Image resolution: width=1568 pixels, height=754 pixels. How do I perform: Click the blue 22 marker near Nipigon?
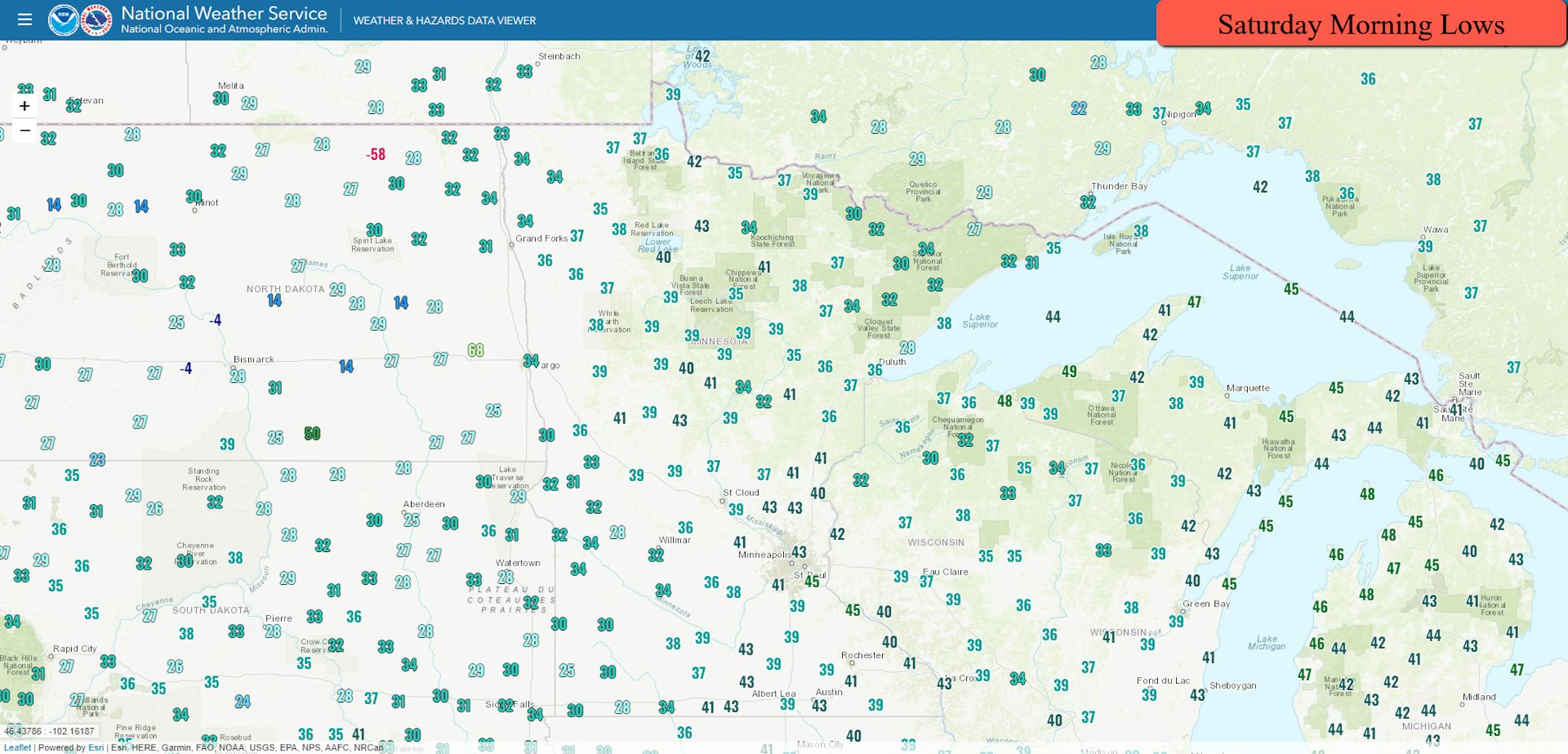tap(1079, 108)
